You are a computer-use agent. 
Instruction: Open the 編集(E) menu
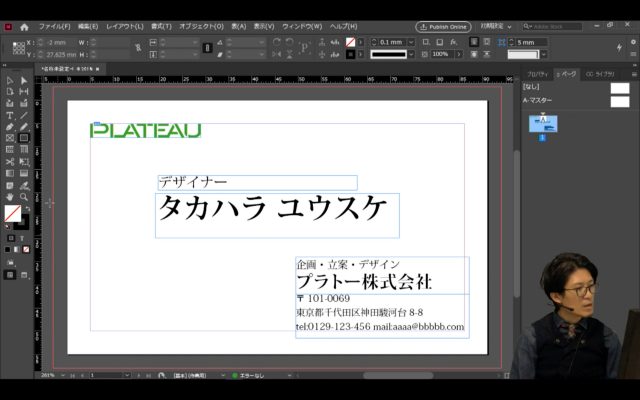(x=88, y=27)
